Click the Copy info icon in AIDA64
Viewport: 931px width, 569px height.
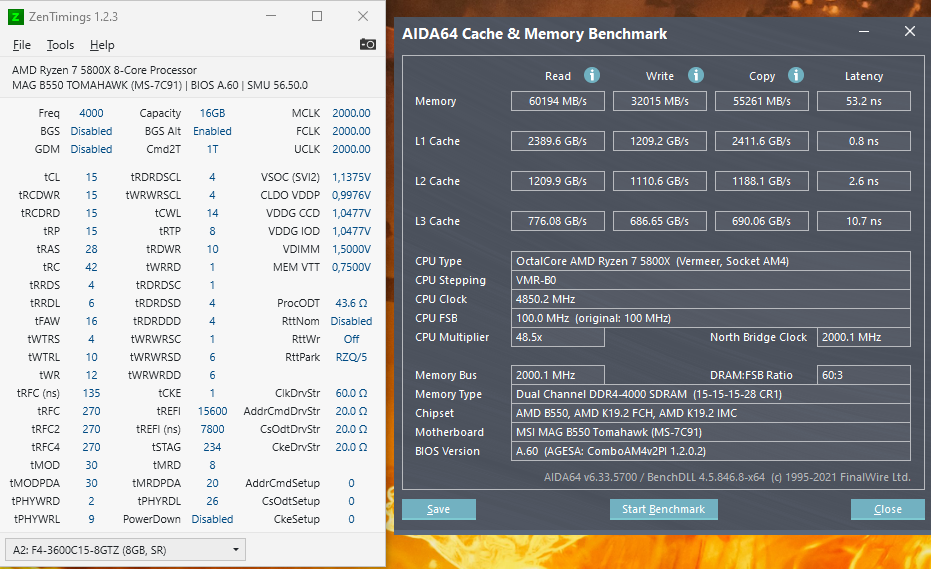796,75
